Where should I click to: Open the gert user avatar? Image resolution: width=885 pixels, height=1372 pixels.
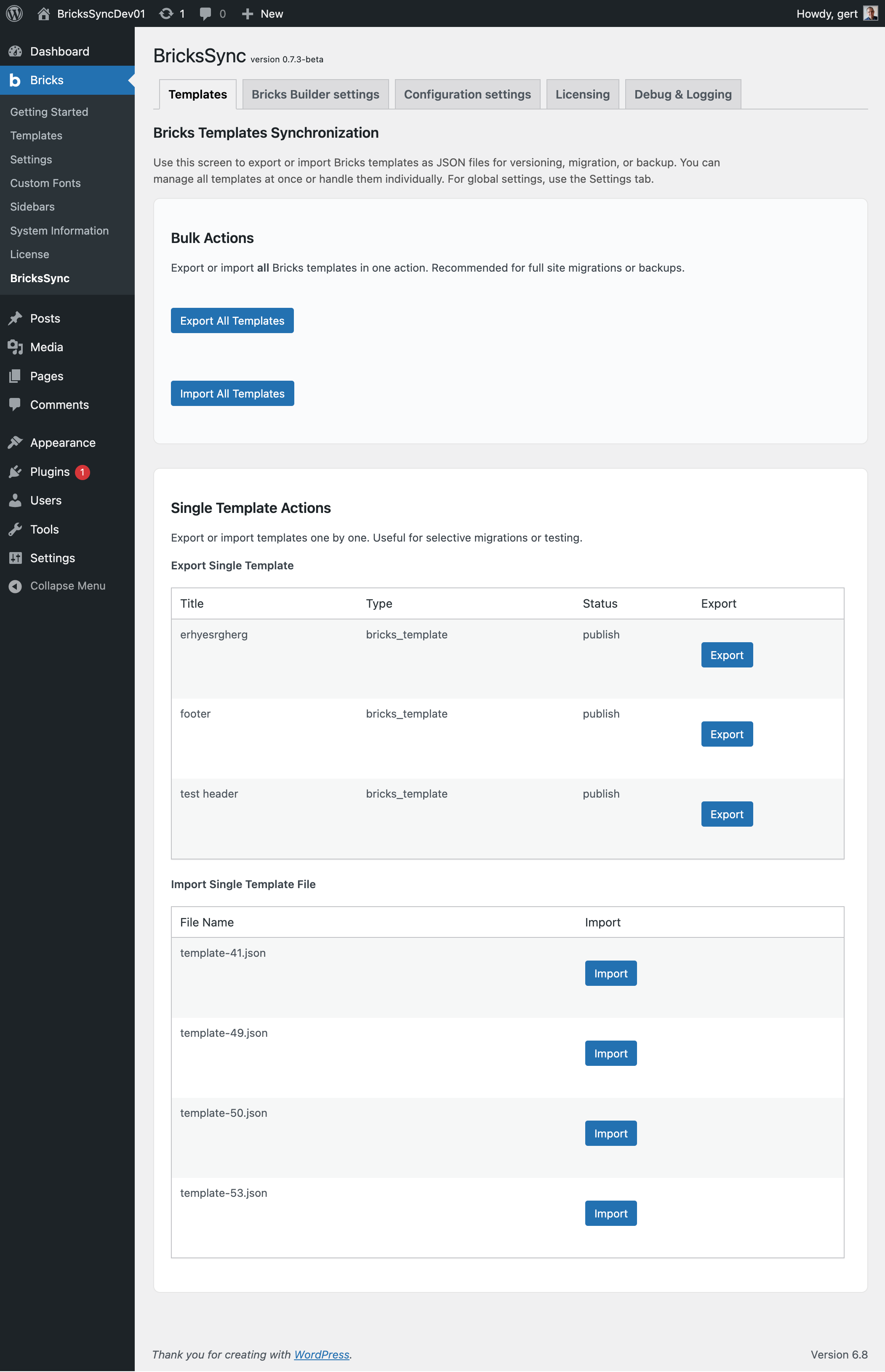(x=870, y=13)
